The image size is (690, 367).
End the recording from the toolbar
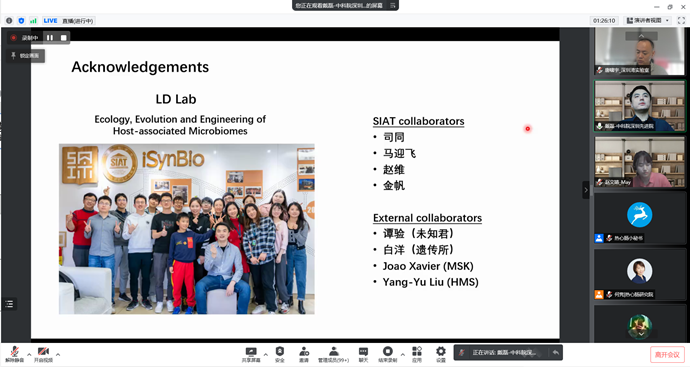388,354
